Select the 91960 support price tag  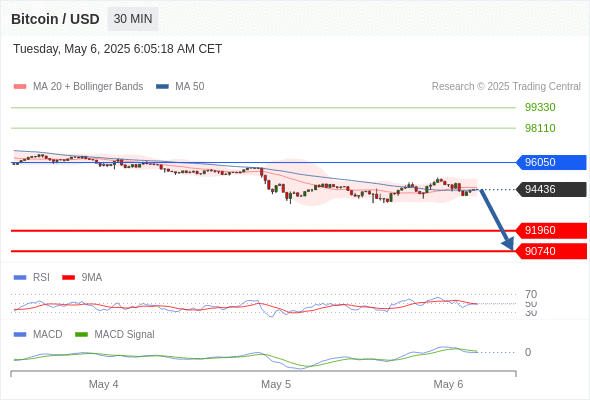click(x=551, y=230)
